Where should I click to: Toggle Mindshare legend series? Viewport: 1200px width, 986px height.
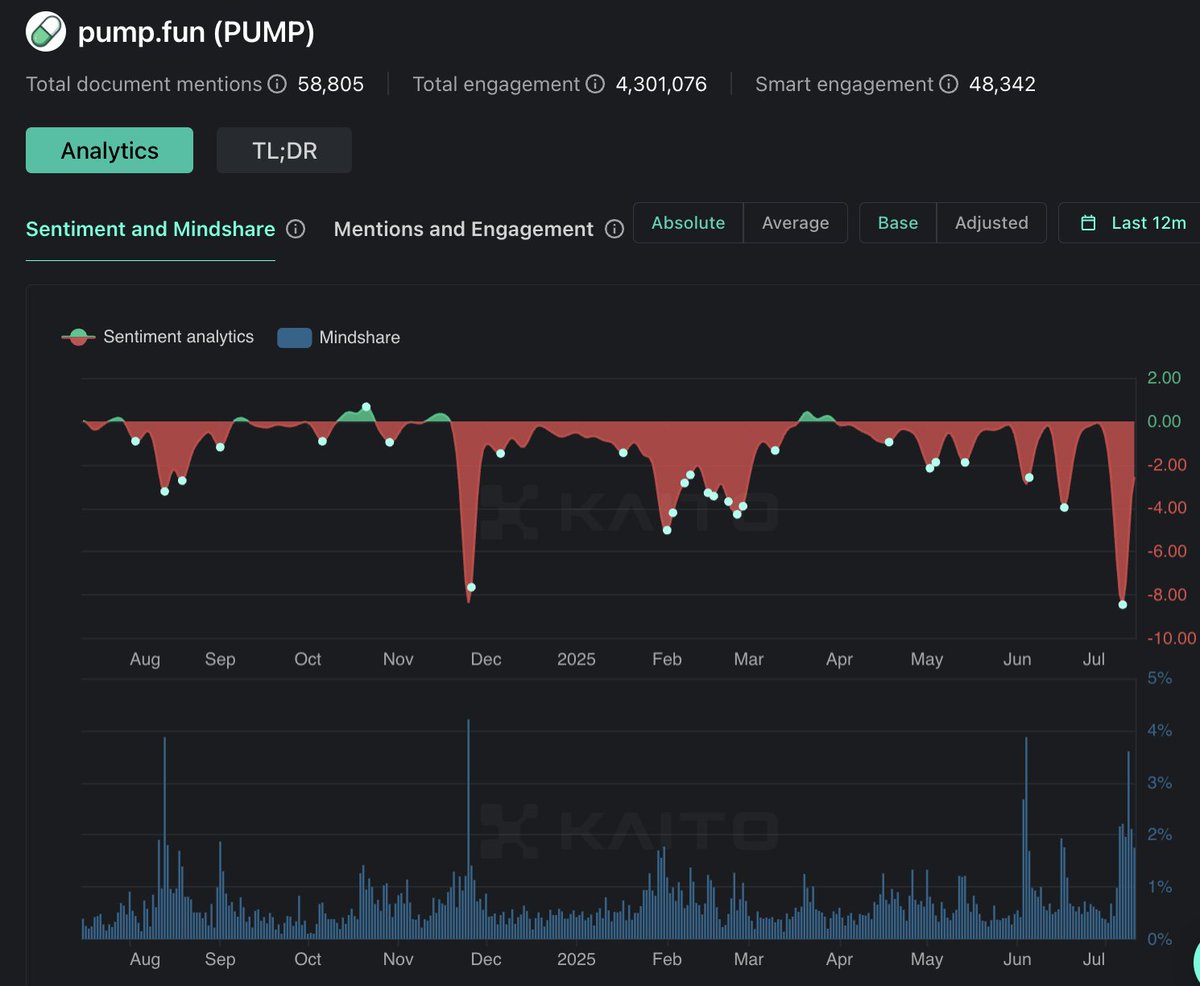[x=338, y=337]
